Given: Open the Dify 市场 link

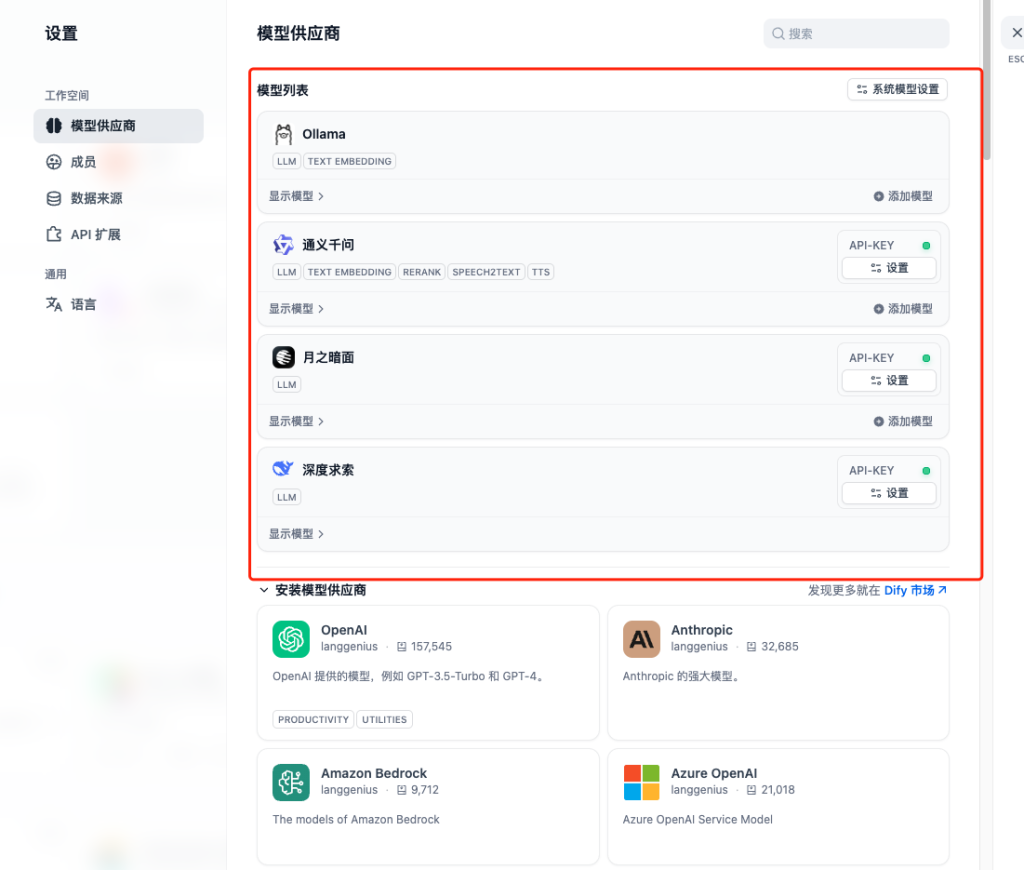Looking at the screenshot, I should click(x=915, y=590).
